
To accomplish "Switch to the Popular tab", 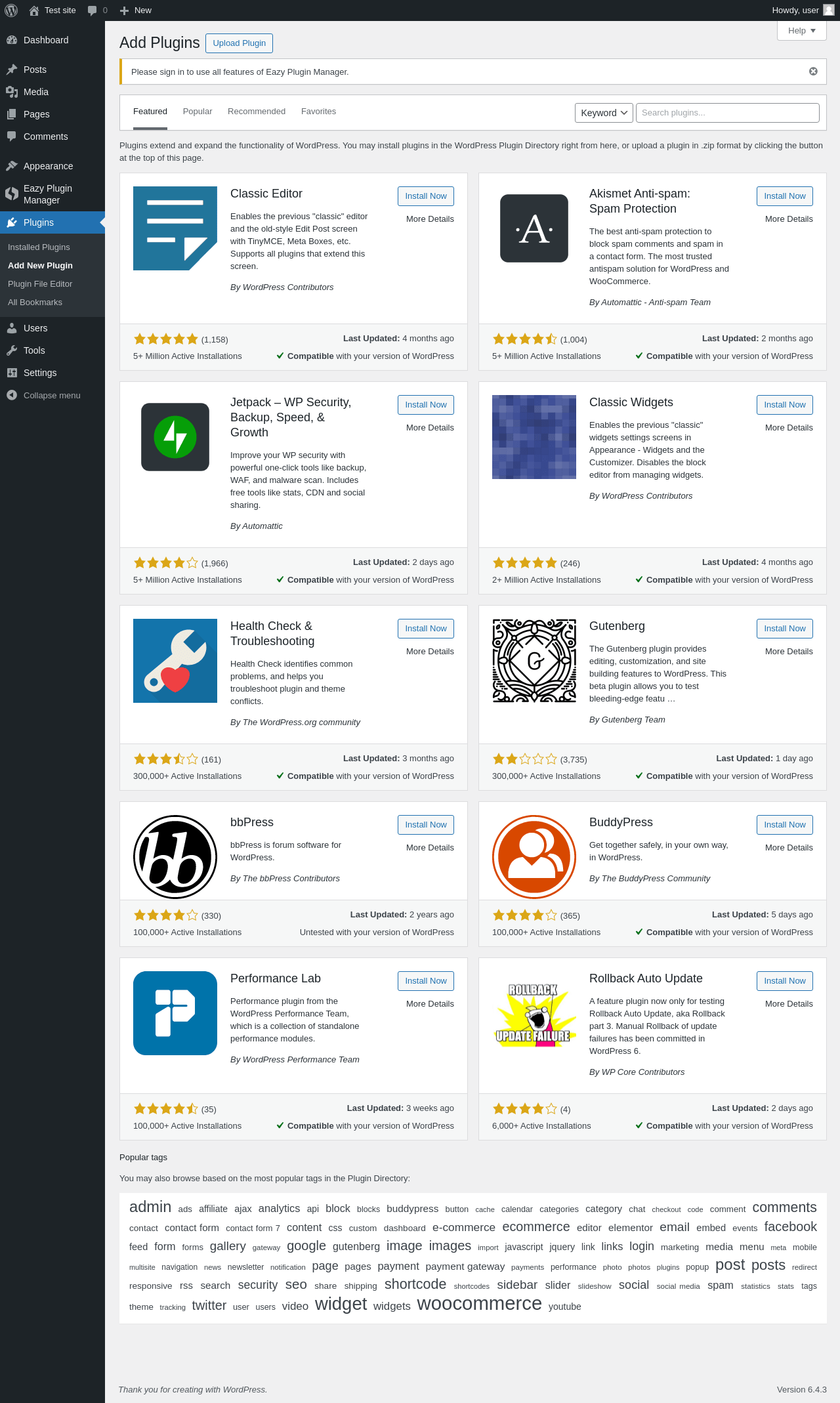I will [x=198, y=112].
